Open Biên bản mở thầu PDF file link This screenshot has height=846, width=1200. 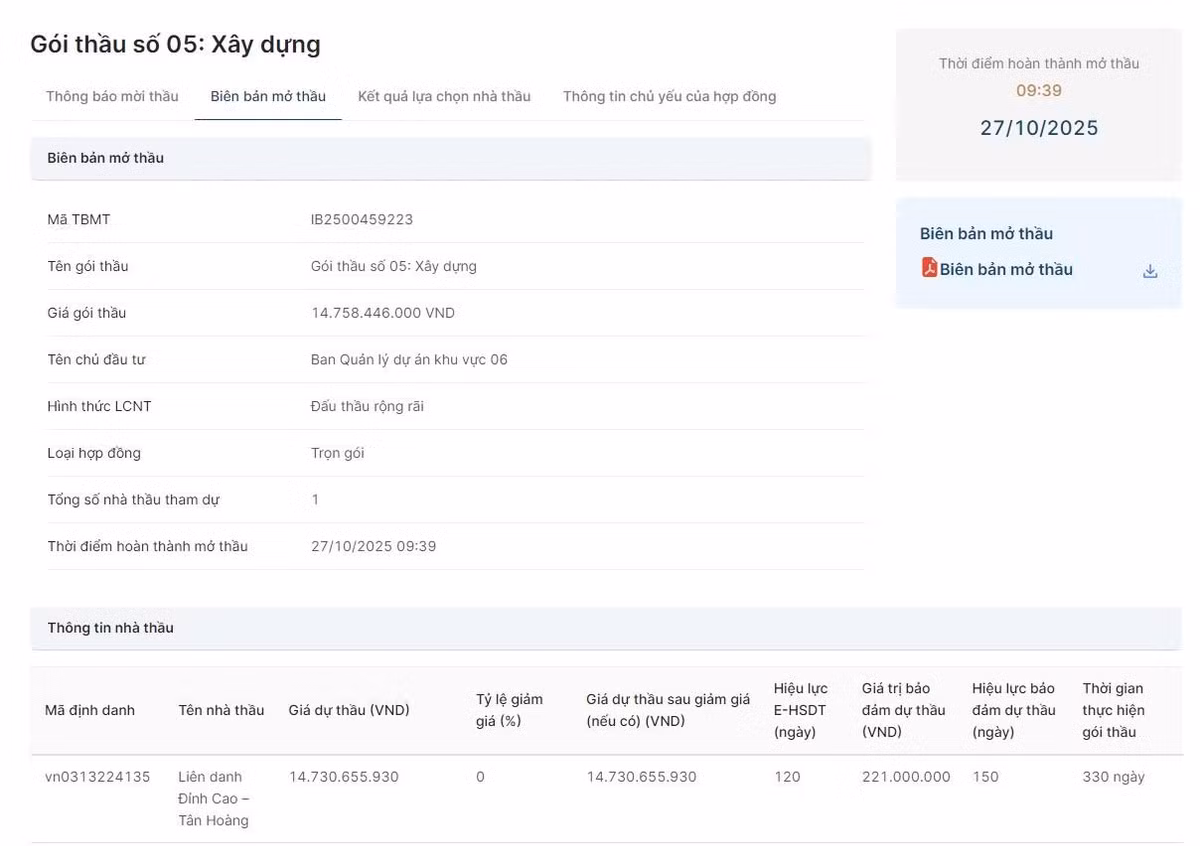click(x=1005, y=269)
